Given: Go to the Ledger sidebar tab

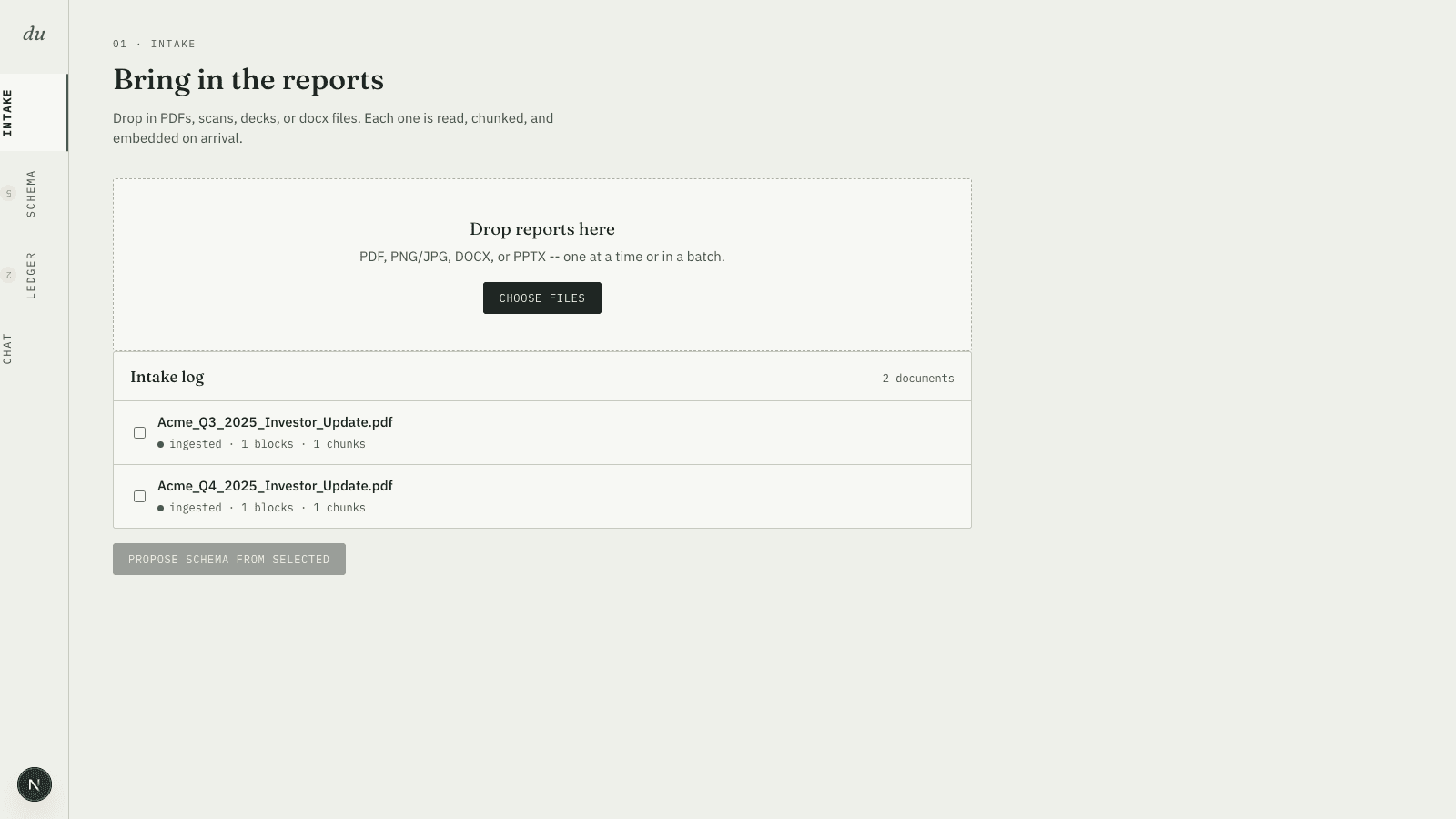Looking at the screenshot, I should tap(33, 276).
